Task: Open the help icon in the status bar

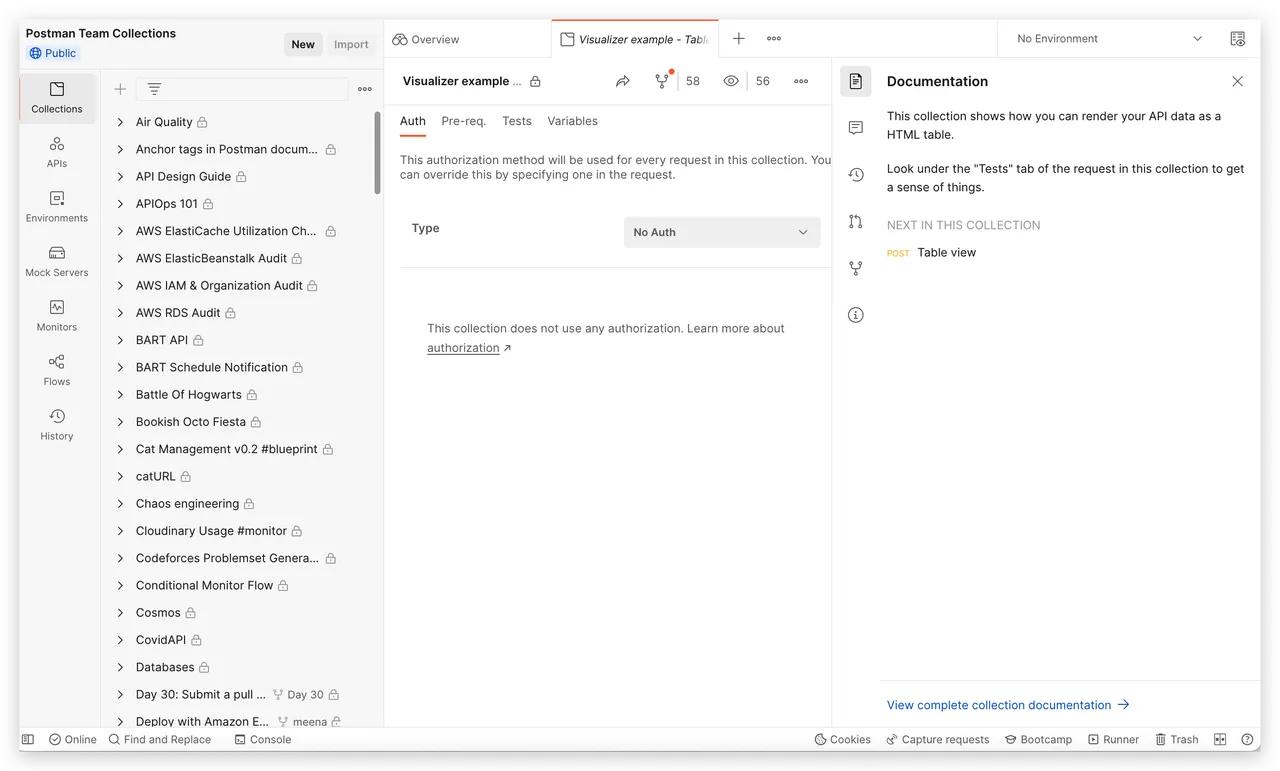Action: coord(1247,740)
